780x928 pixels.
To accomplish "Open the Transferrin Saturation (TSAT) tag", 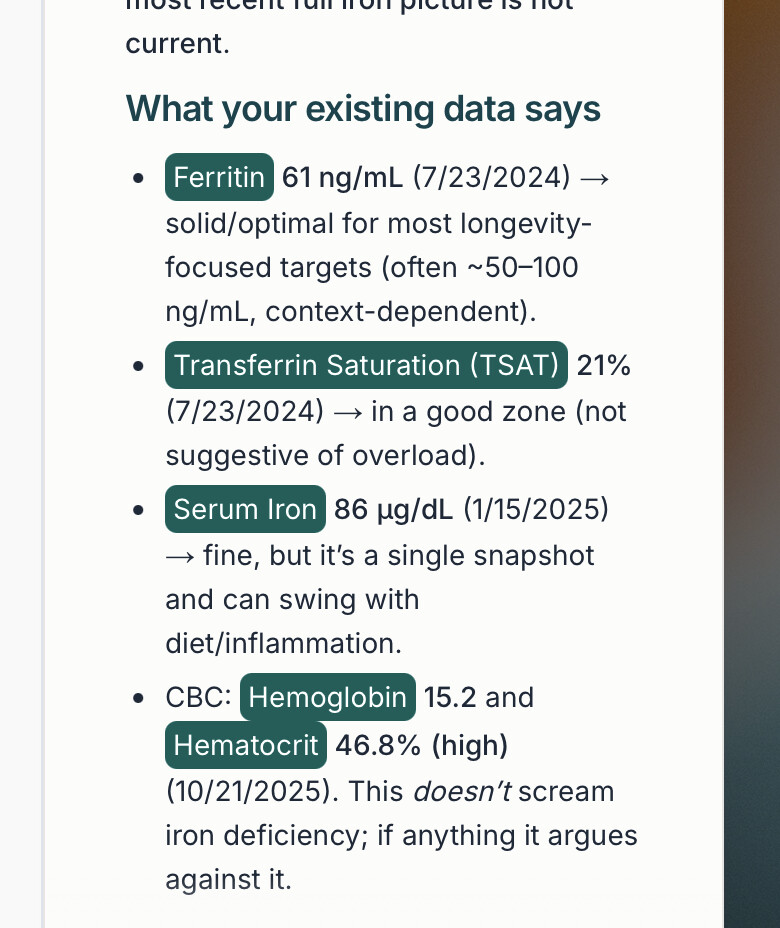I will (x=366, y=365).
